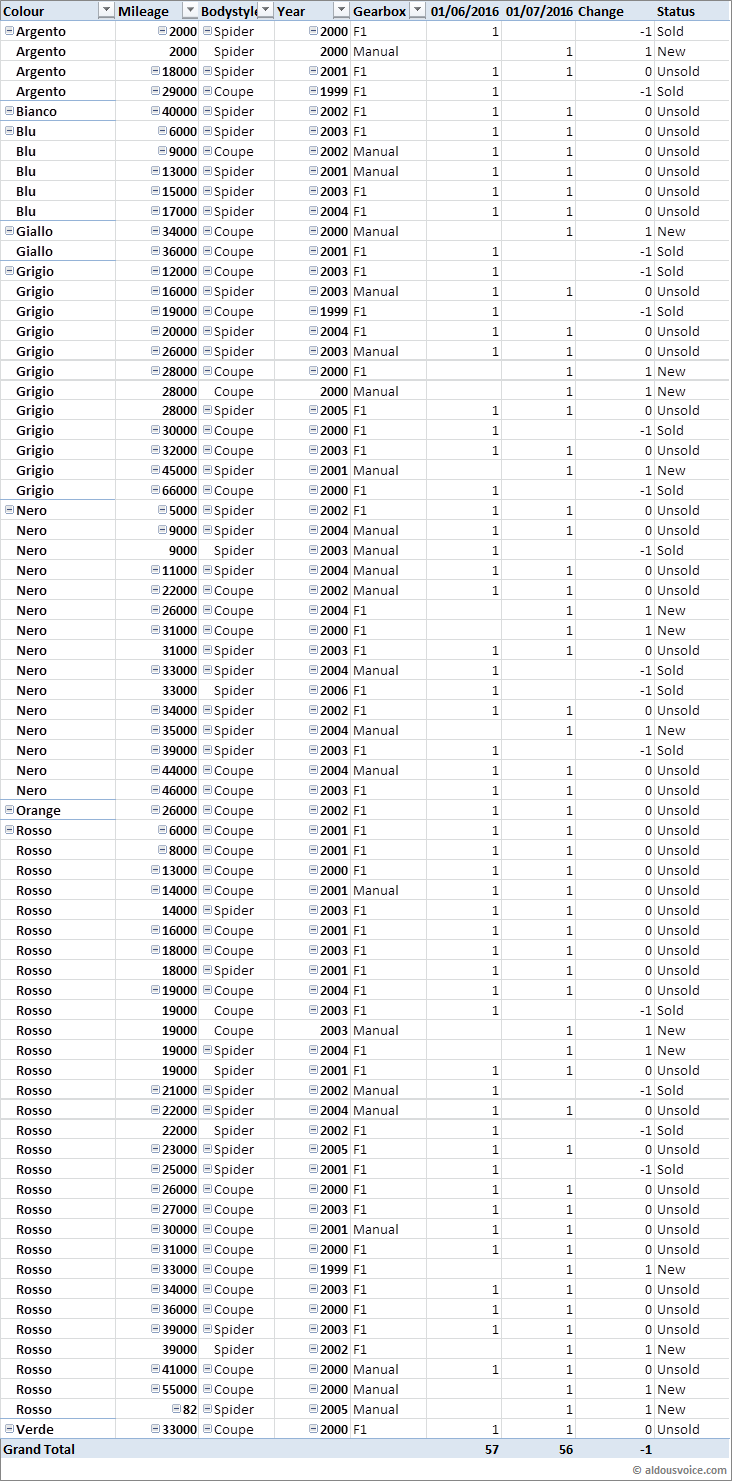The width and height of the screenshot is (732, 1481).
Task: Select the Status column header cell
Action: click(676, 11)
